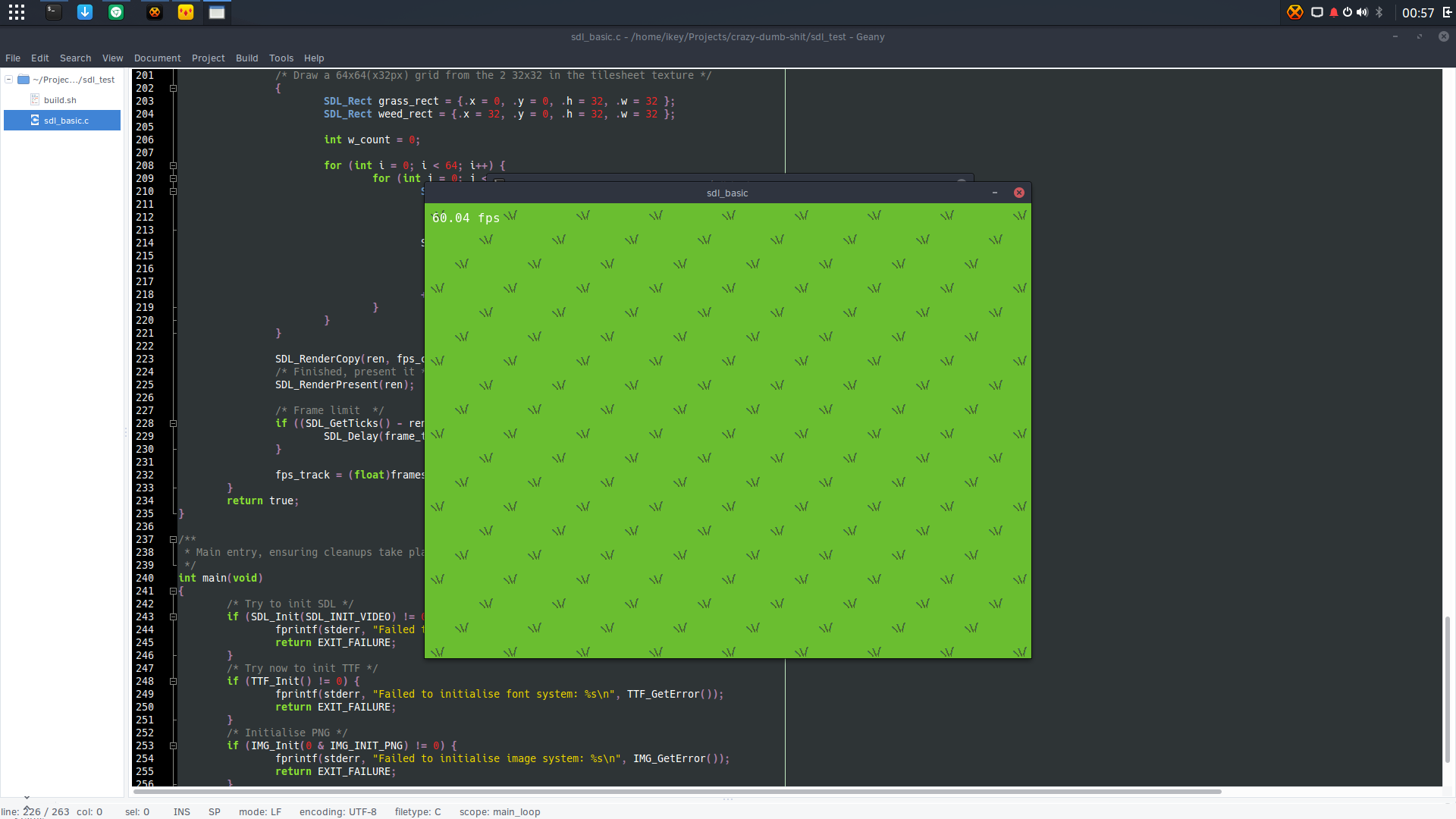The width and height of the screenshot is (1456, 819).
Task: Click the sdl_basic window title bar
Action: point(727,193)
